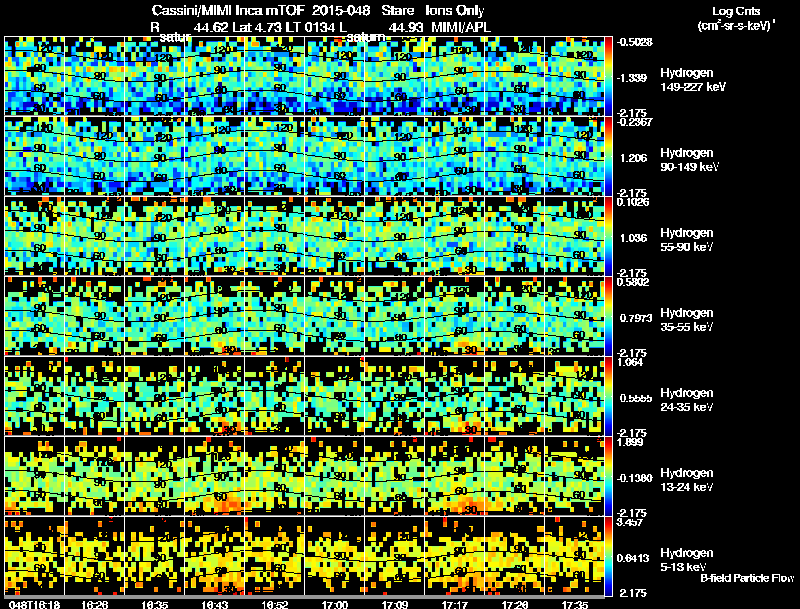Select the Hydrogen 35-55 keV color scale
The width and height of the screenshot is (800, 609).
[x=608, y=316]
